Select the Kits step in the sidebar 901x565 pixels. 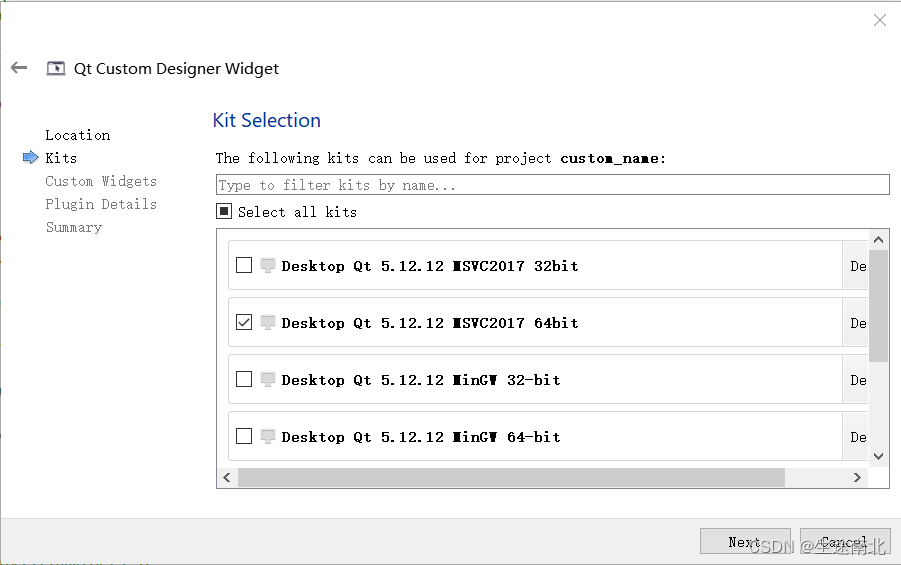(x=61, y=158)
